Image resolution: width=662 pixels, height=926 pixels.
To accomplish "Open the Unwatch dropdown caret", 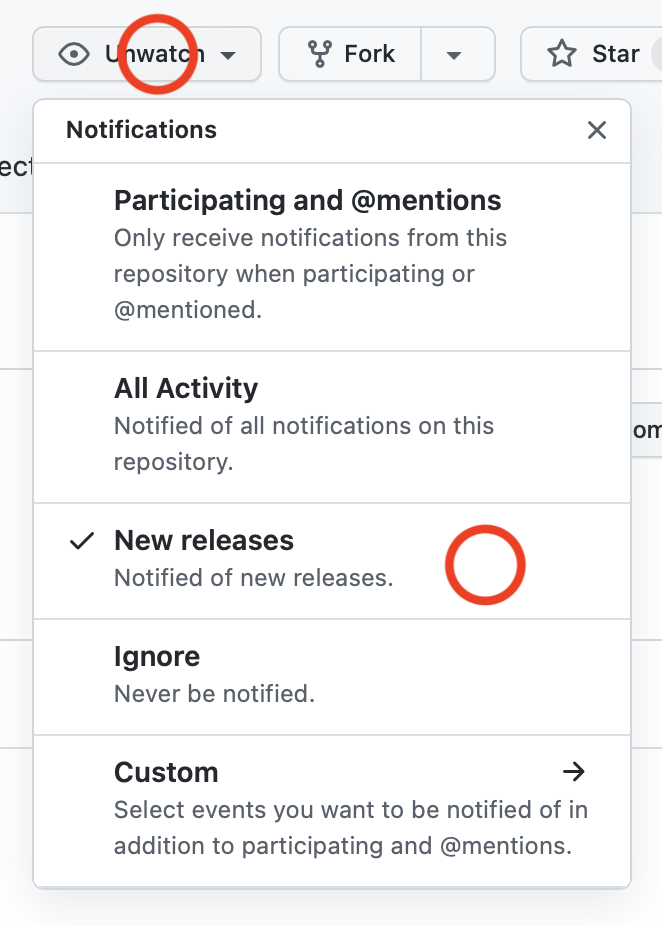I will pyautogui.click(x=228, y=54).
